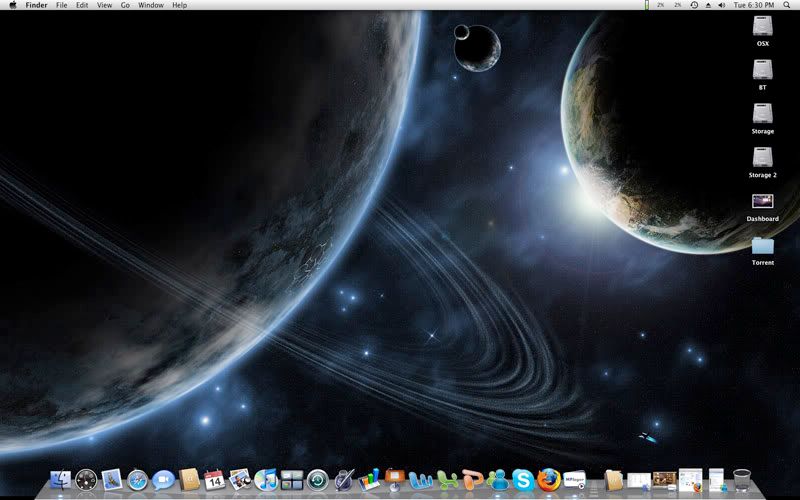Open Time Machine in the Dock

pyautogui.click(x=318, y=480)
